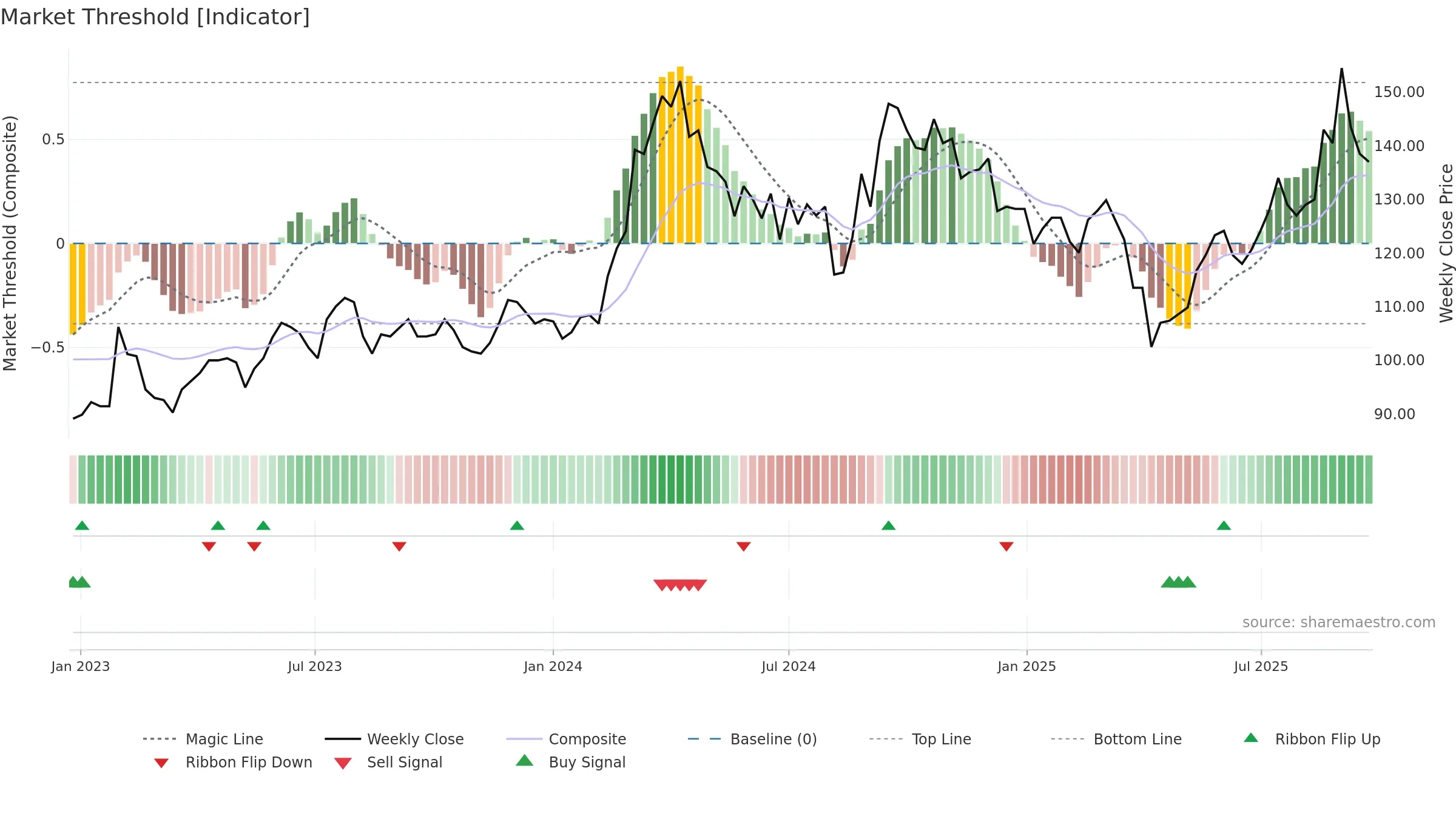1456x819 pixels.
Task: Click the −0.5 composite axis label
Action: click(48, 348)
